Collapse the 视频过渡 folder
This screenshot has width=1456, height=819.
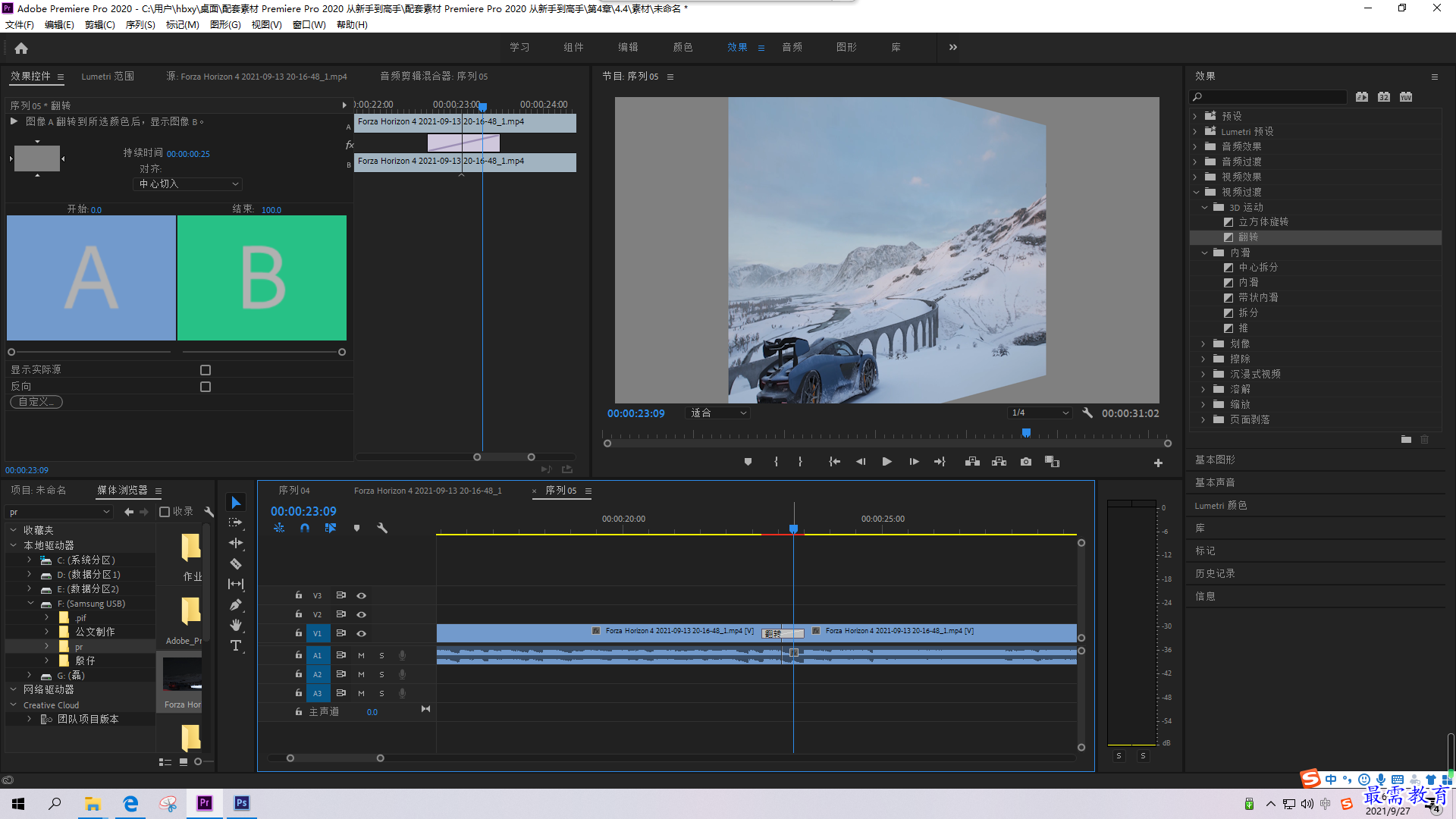1195,192
